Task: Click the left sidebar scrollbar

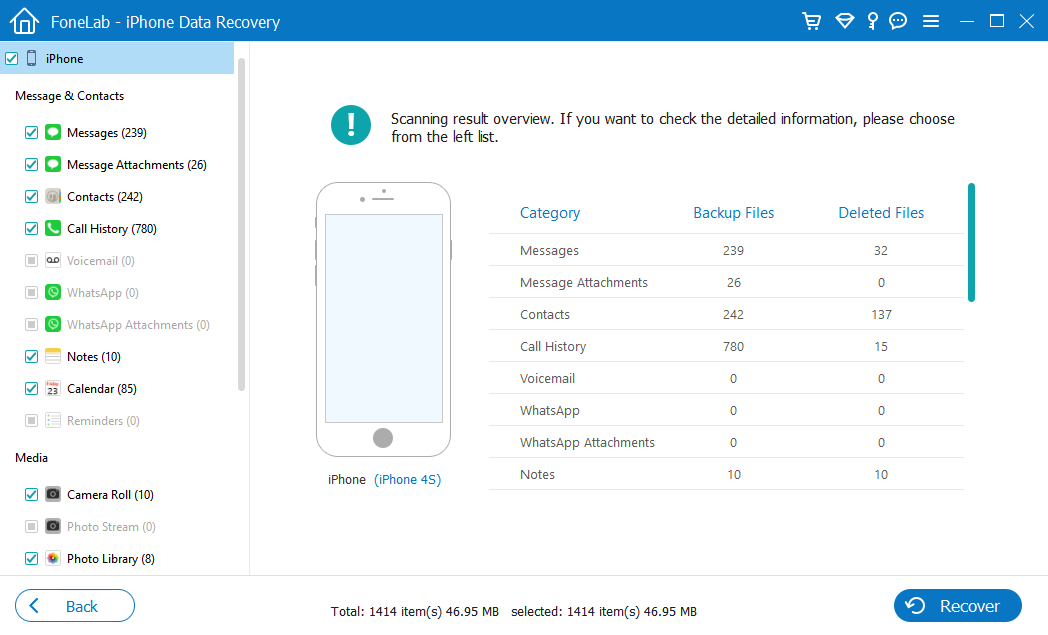Action: (x=241, y=224)
